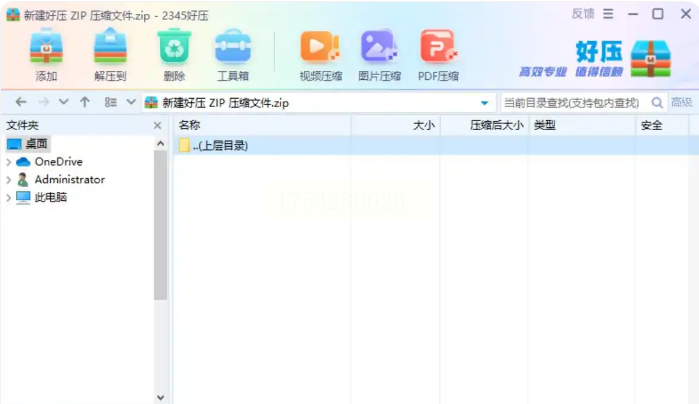Click the magnifier search icon

tap(657, 103)
